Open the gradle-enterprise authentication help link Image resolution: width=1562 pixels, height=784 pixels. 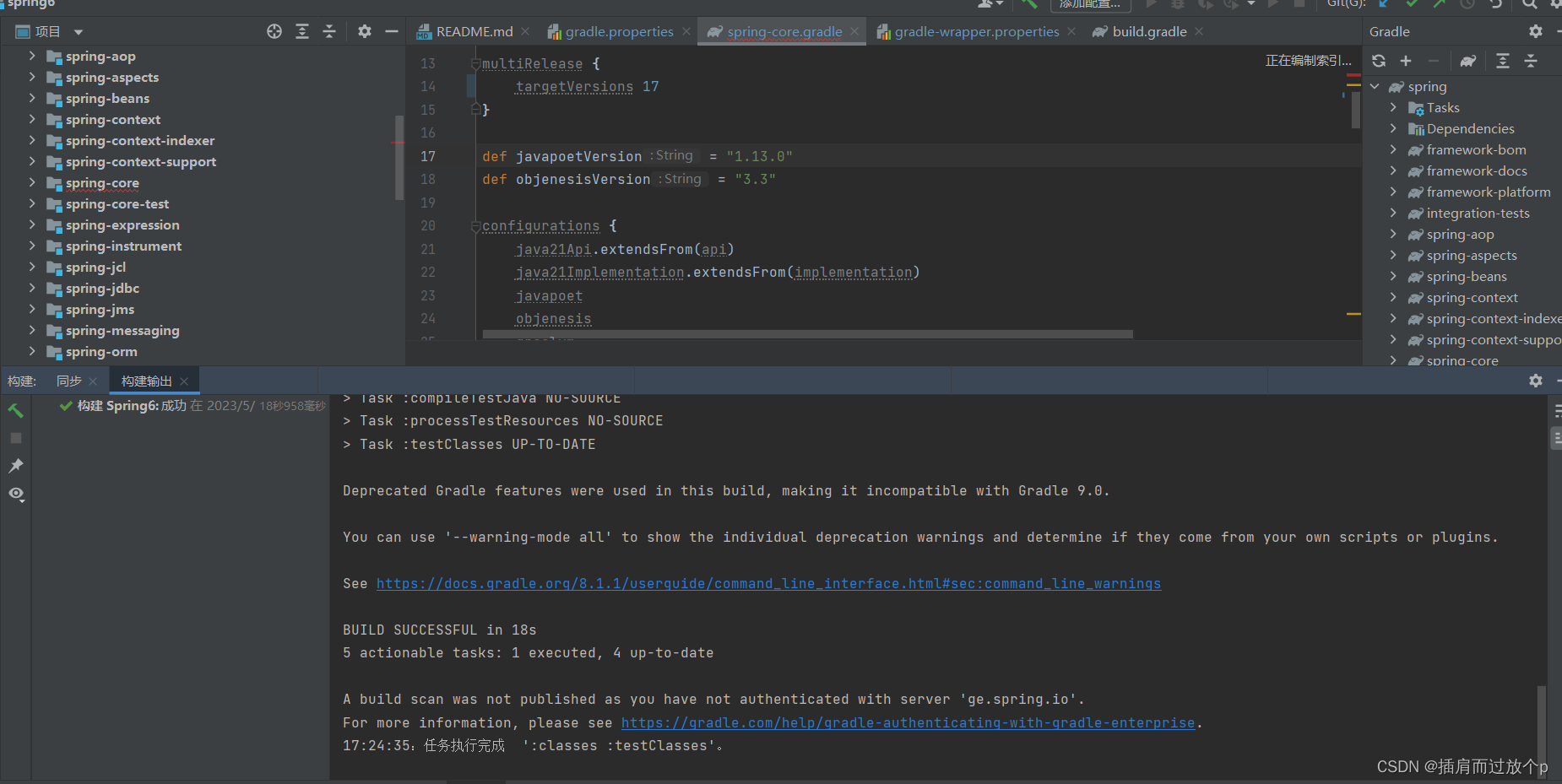pos(908,722)
